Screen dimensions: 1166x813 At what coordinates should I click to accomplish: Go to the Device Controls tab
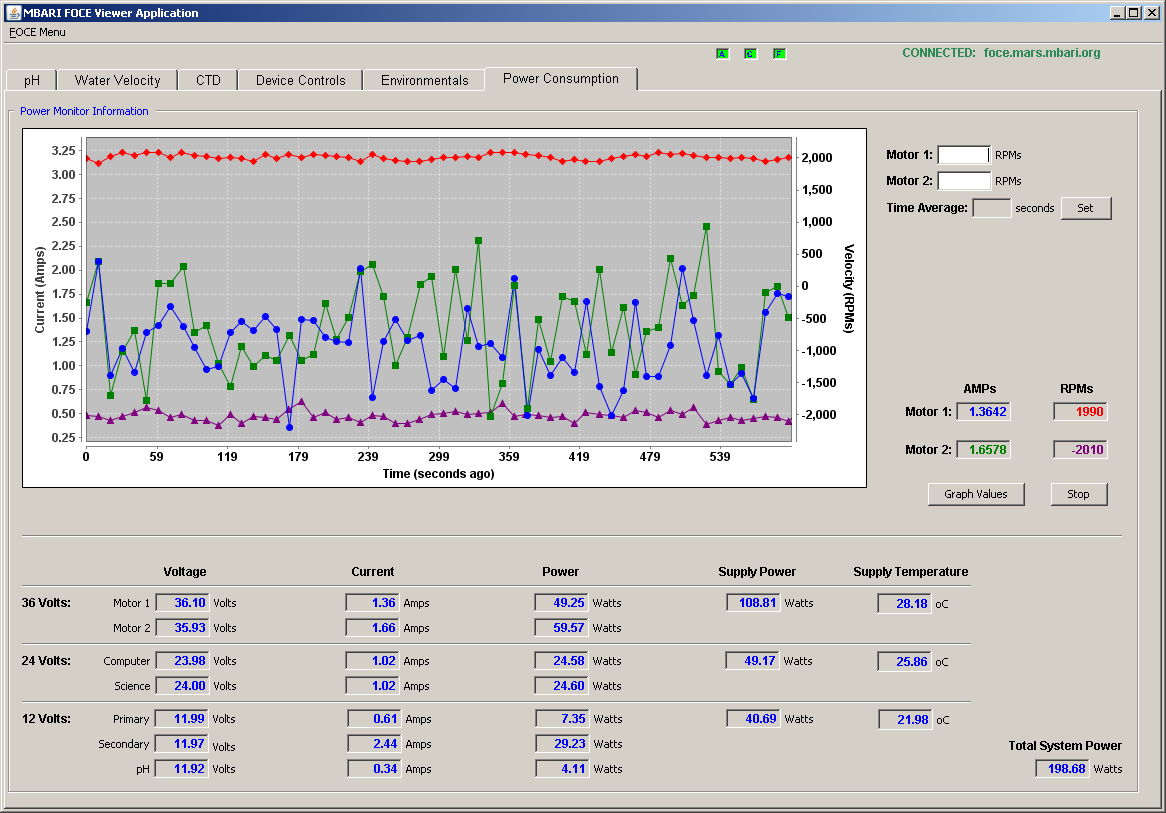coord(300,80)
